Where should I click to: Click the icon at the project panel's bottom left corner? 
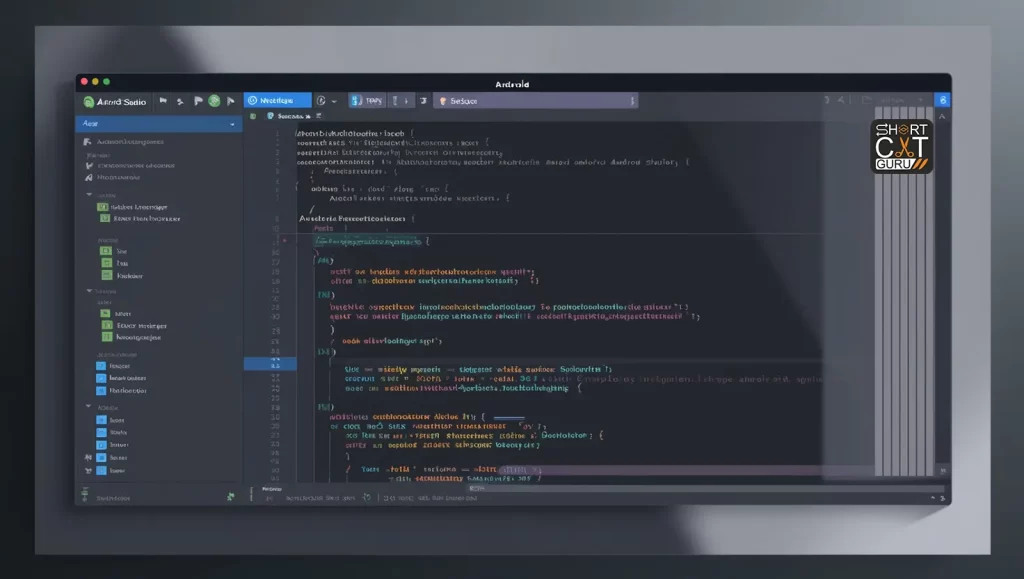85,494
